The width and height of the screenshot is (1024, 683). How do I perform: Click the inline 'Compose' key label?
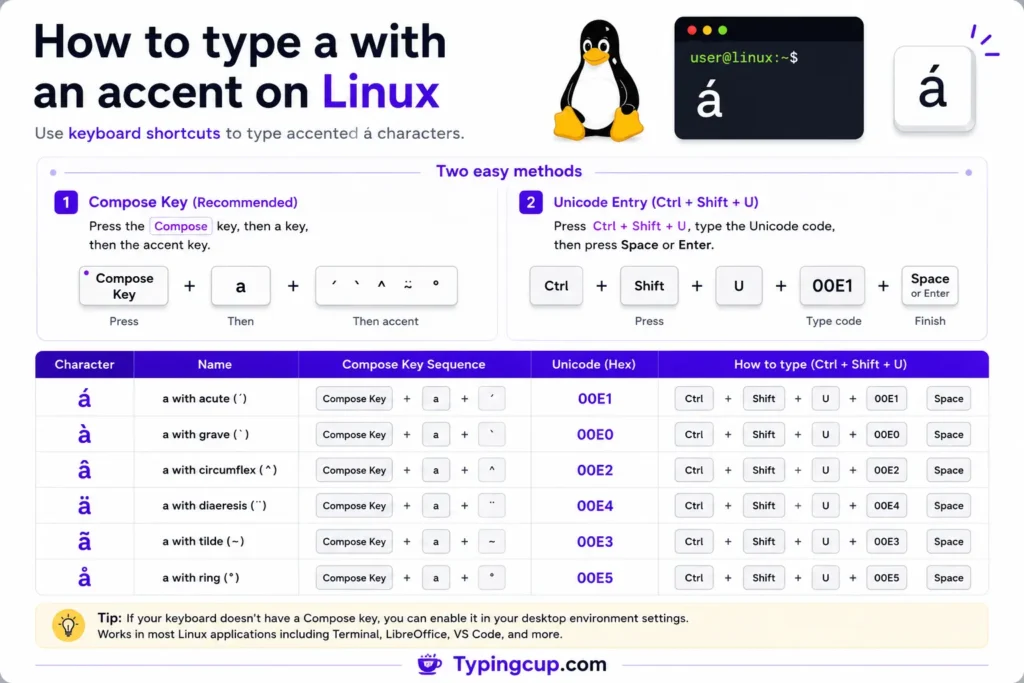point(181,226)
